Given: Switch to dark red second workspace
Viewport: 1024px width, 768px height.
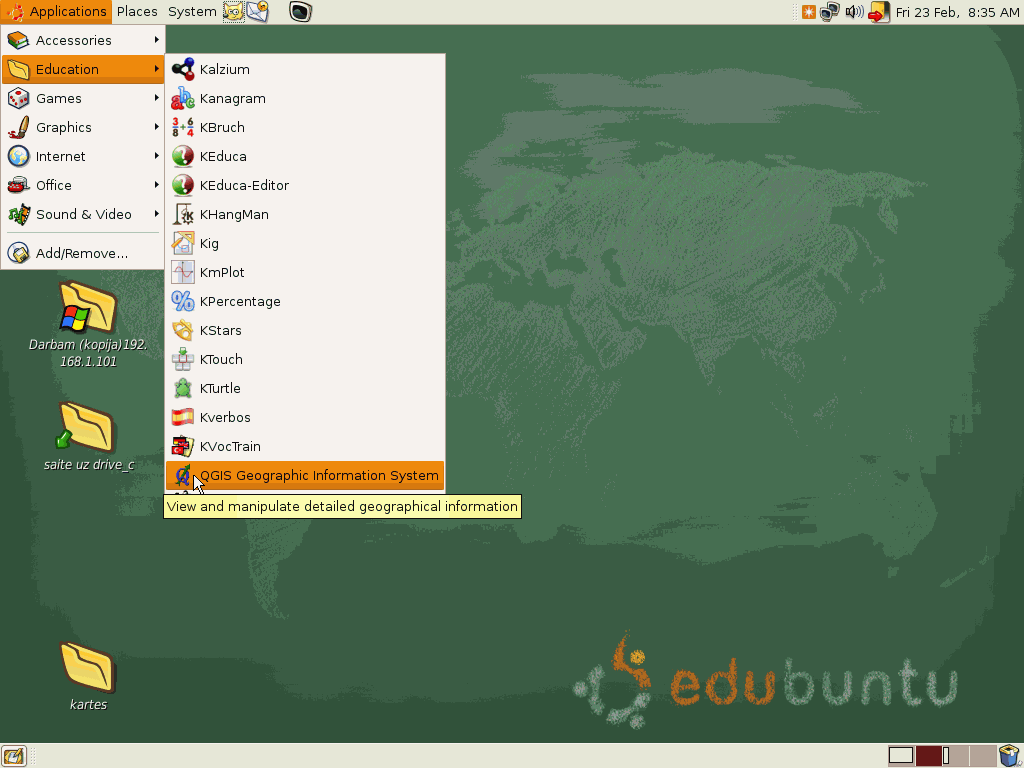Looking at the screenshot, I should click(928, 756).
